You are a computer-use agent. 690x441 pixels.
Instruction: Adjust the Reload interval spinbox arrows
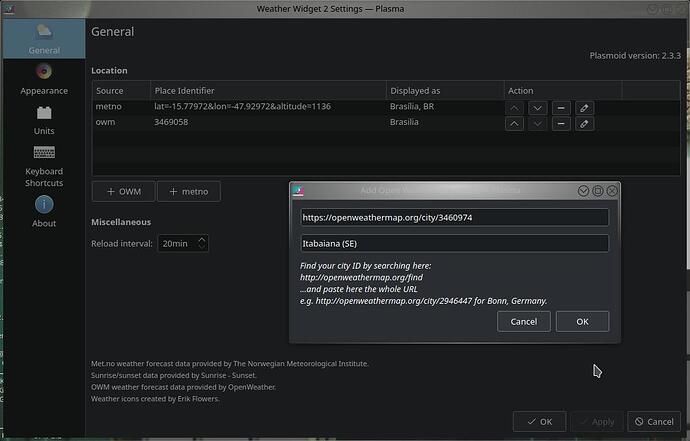[x=202, y=243]
